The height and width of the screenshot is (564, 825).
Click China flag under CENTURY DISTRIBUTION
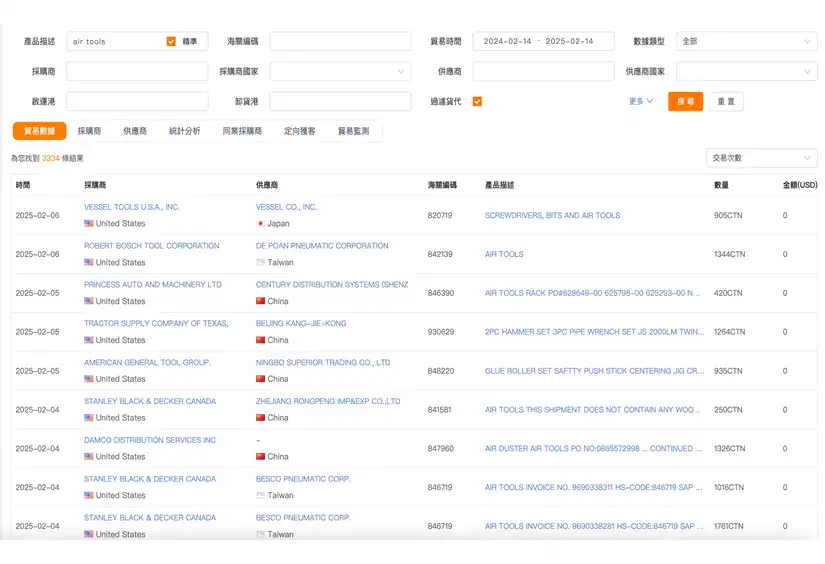point(260,301)
